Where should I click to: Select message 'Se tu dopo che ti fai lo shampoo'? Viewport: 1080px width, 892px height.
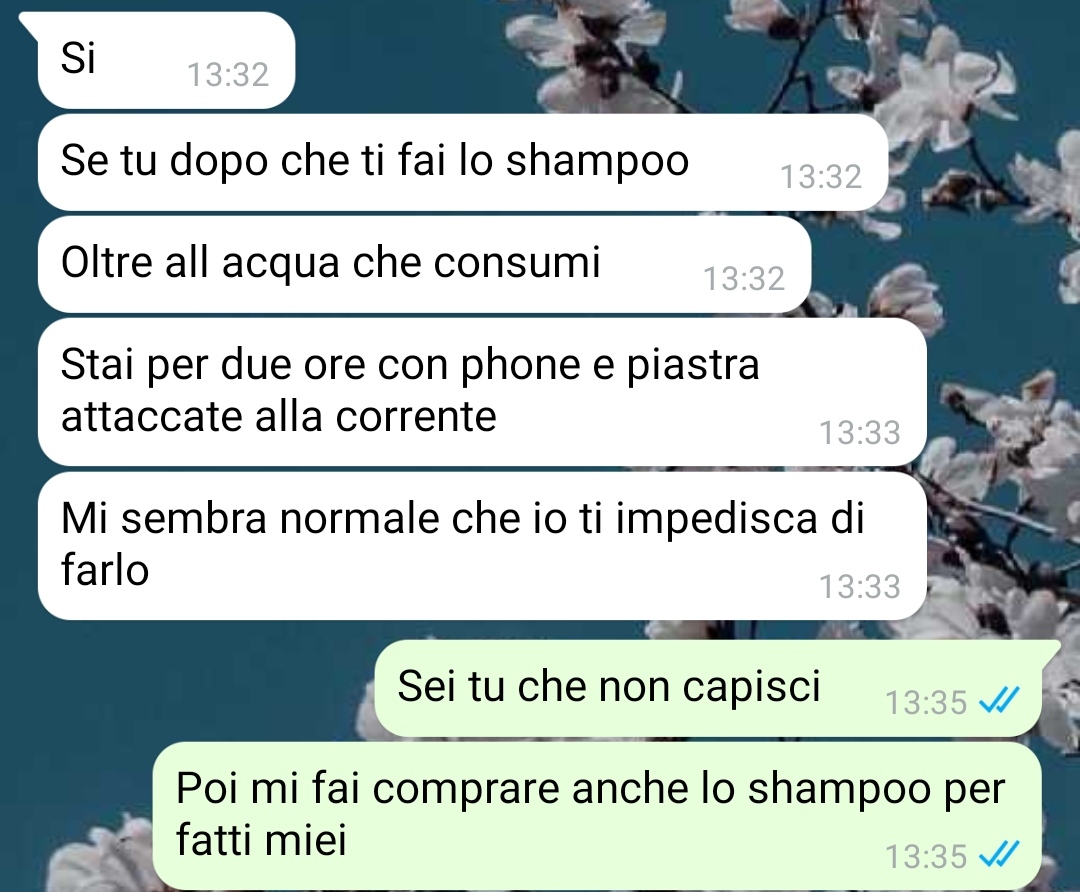(x=462, y=162)
